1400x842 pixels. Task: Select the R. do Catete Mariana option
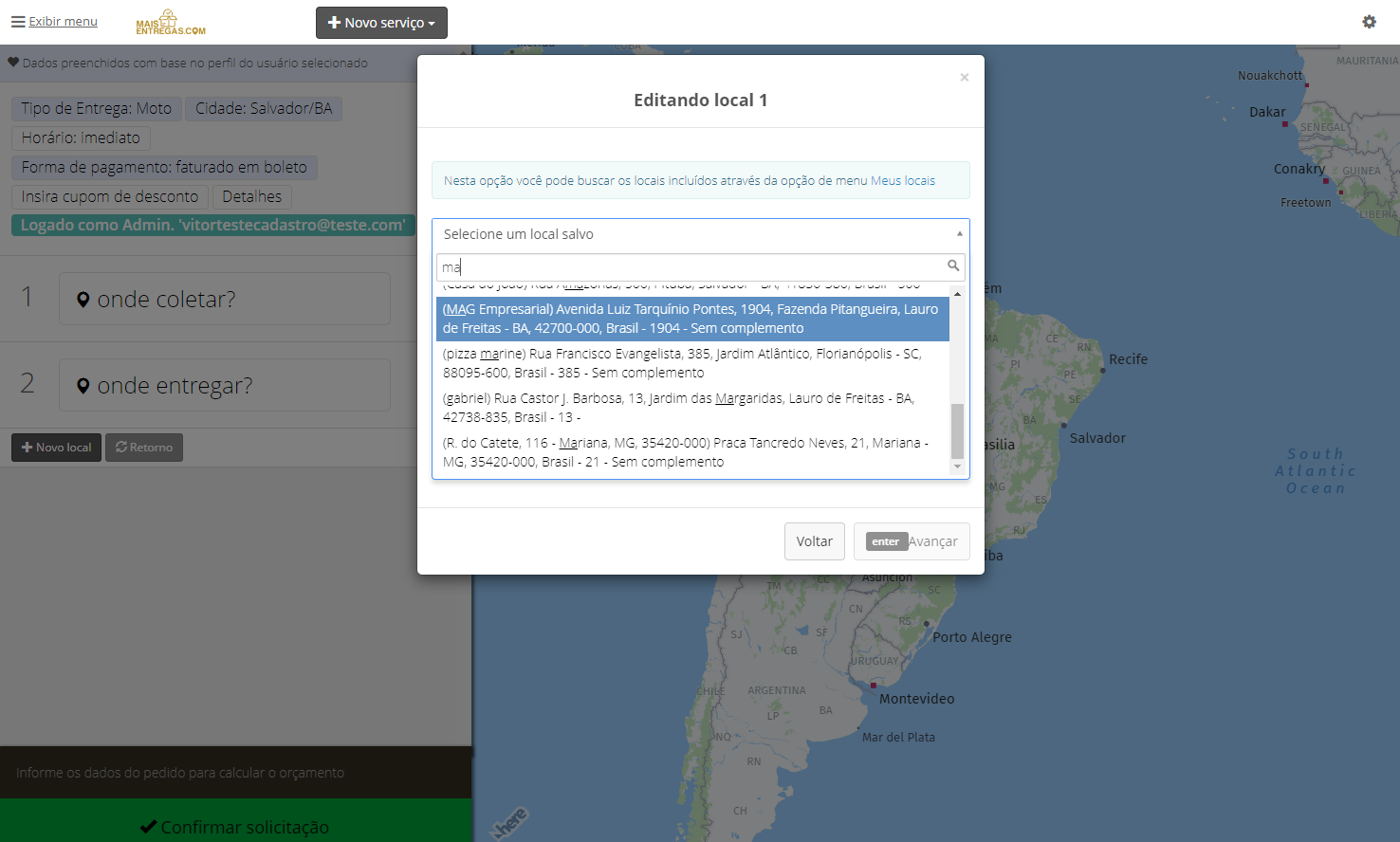692,452
